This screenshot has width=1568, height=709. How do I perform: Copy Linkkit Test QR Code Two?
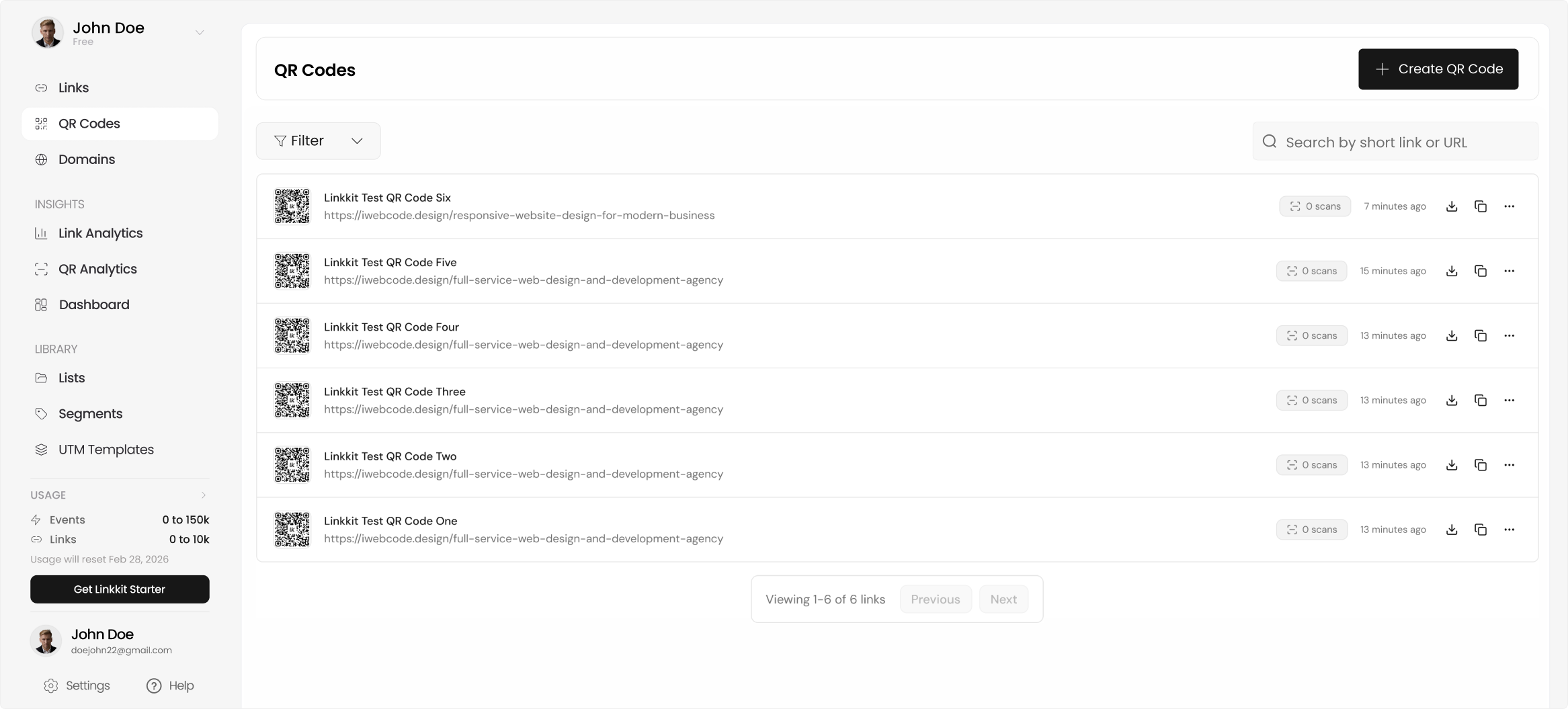click(x=1480, y=465)
